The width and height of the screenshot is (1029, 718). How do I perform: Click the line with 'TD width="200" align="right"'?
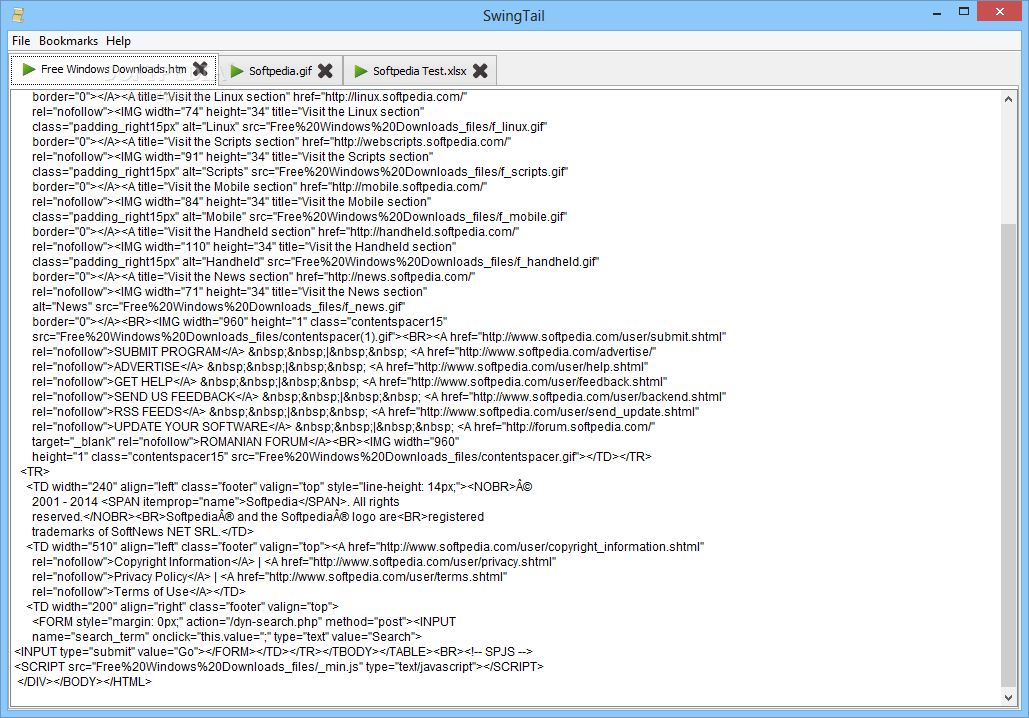182,607
